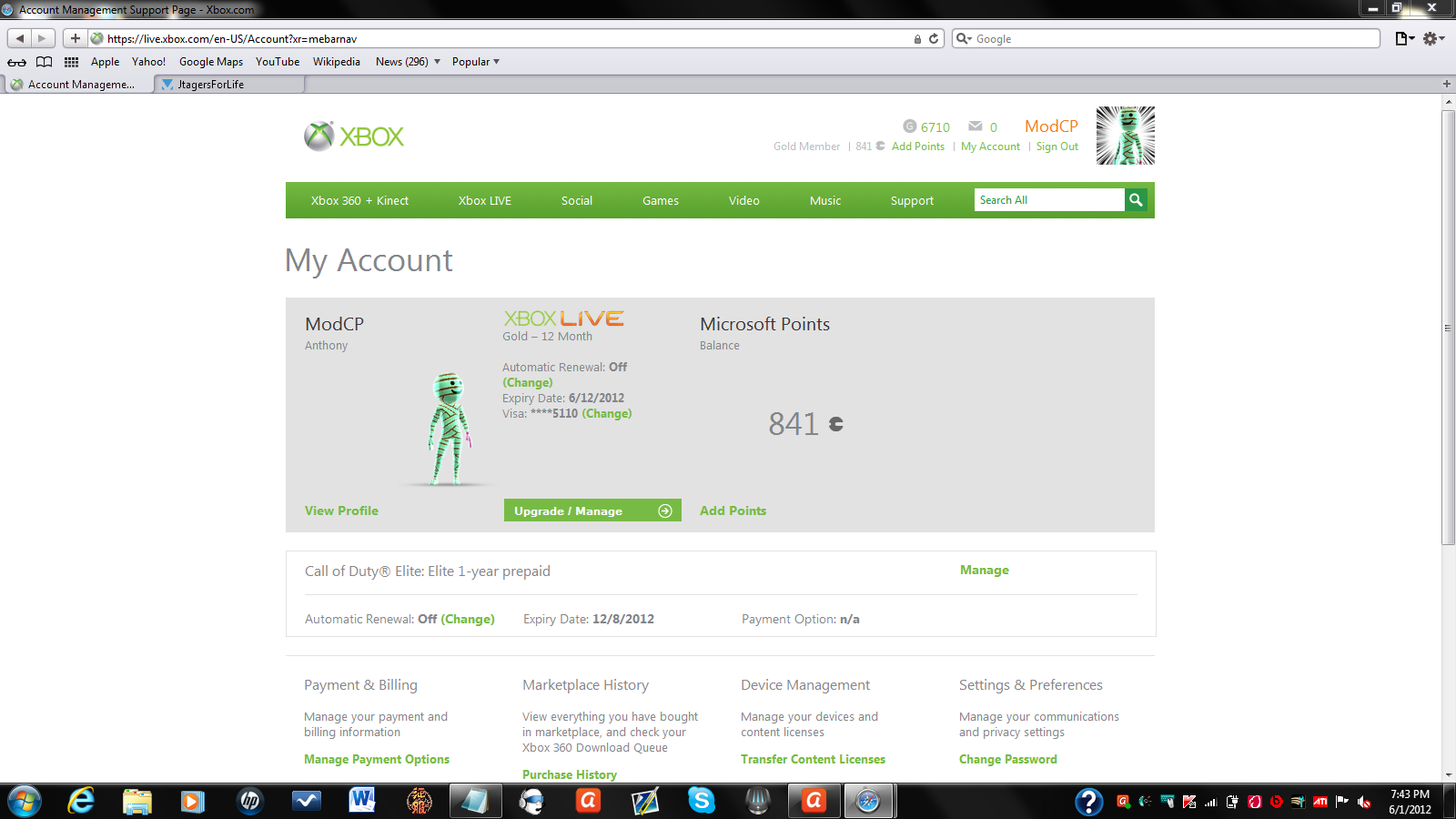Click the ModCP avatar figure
1456x819 pixels.
coord(450,428)
